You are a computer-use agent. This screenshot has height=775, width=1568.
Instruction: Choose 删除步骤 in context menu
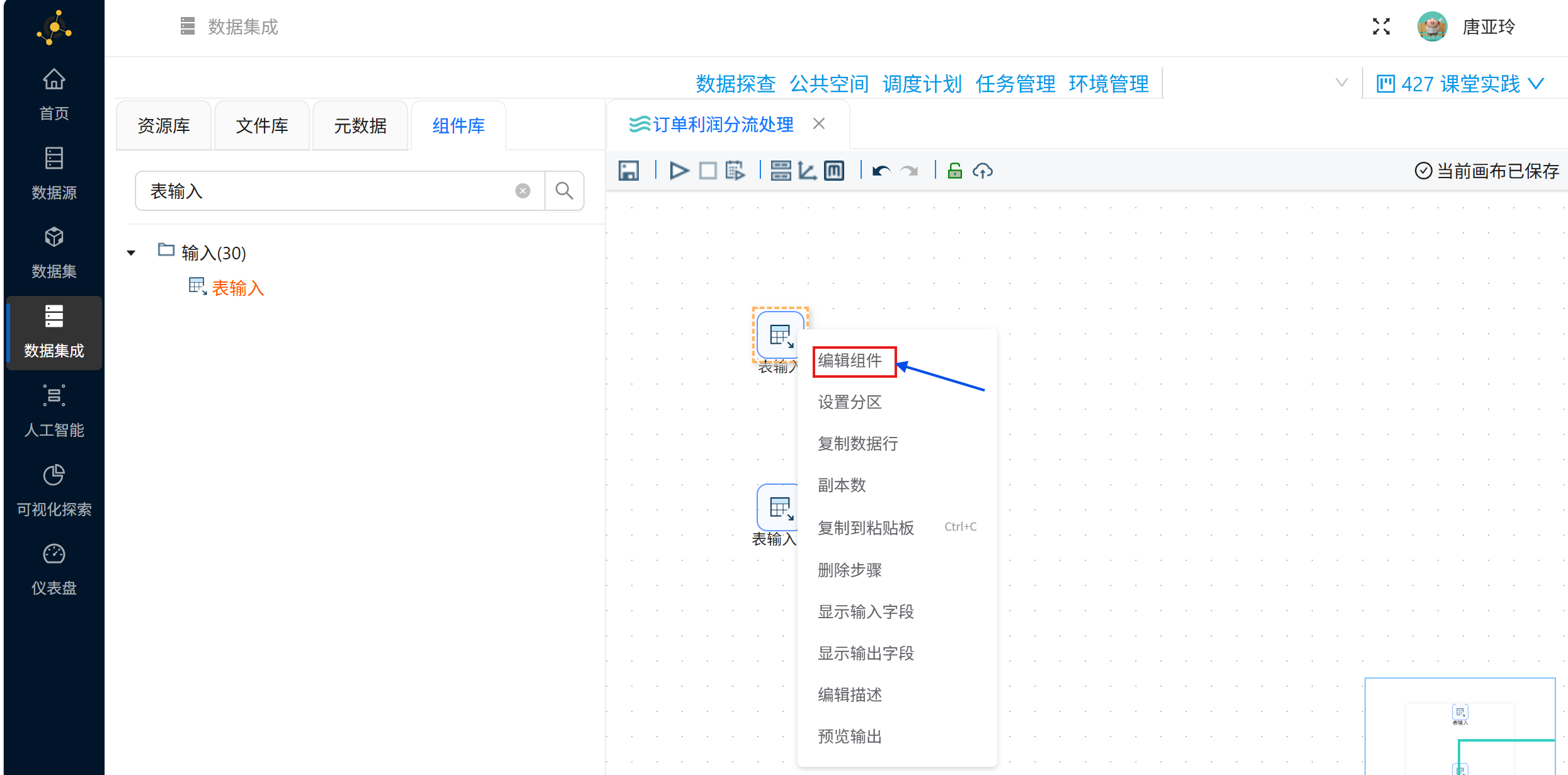[x=849, y=570]
